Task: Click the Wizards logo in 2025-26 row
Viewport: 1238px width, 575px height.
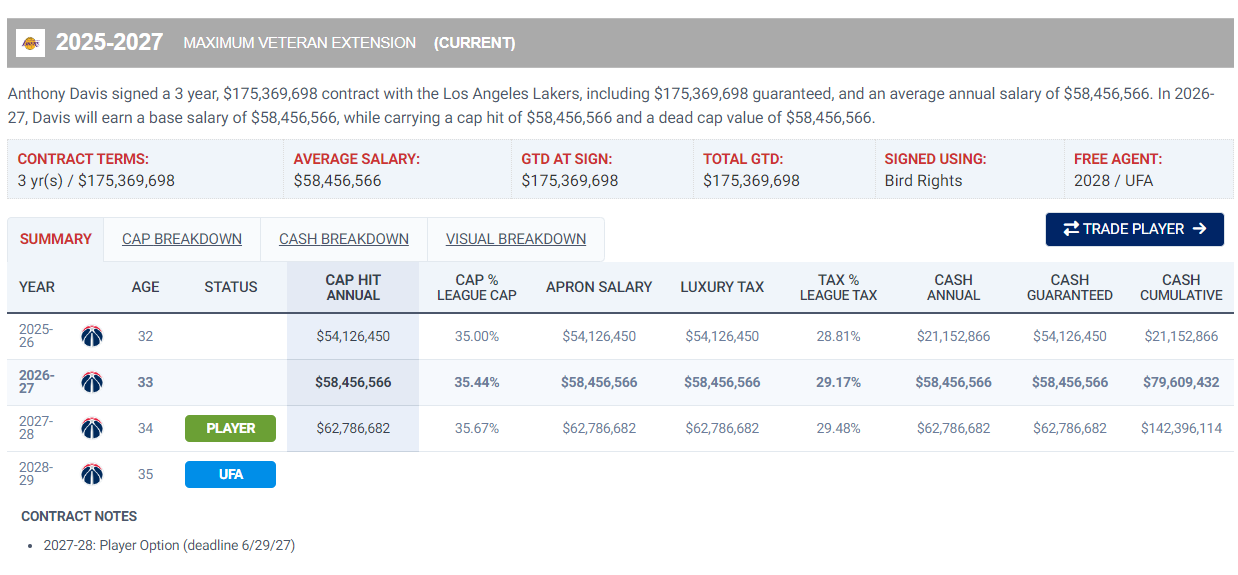Action: coord(92,336)
